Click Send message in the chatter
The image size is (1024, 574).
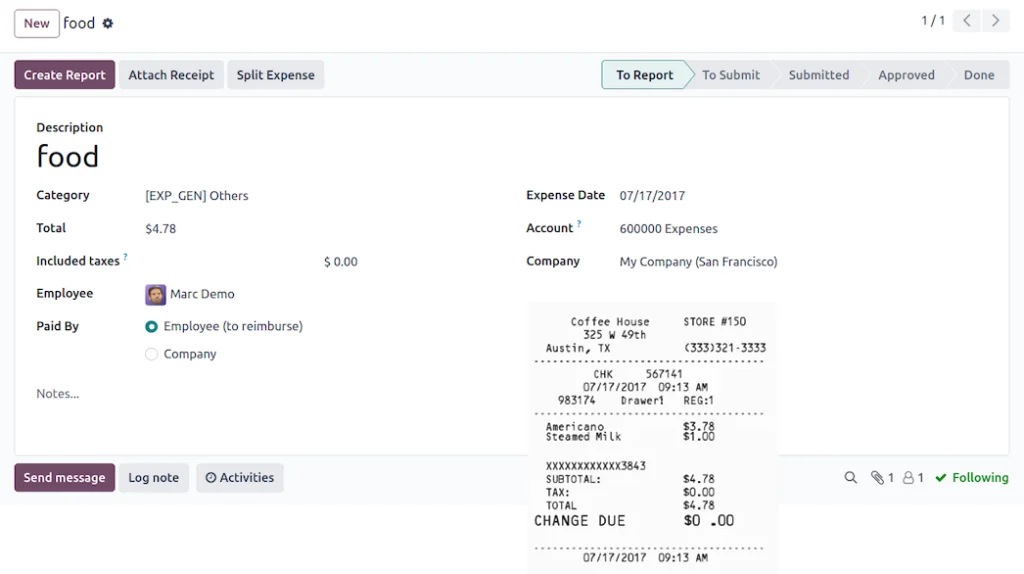point(65,477)
